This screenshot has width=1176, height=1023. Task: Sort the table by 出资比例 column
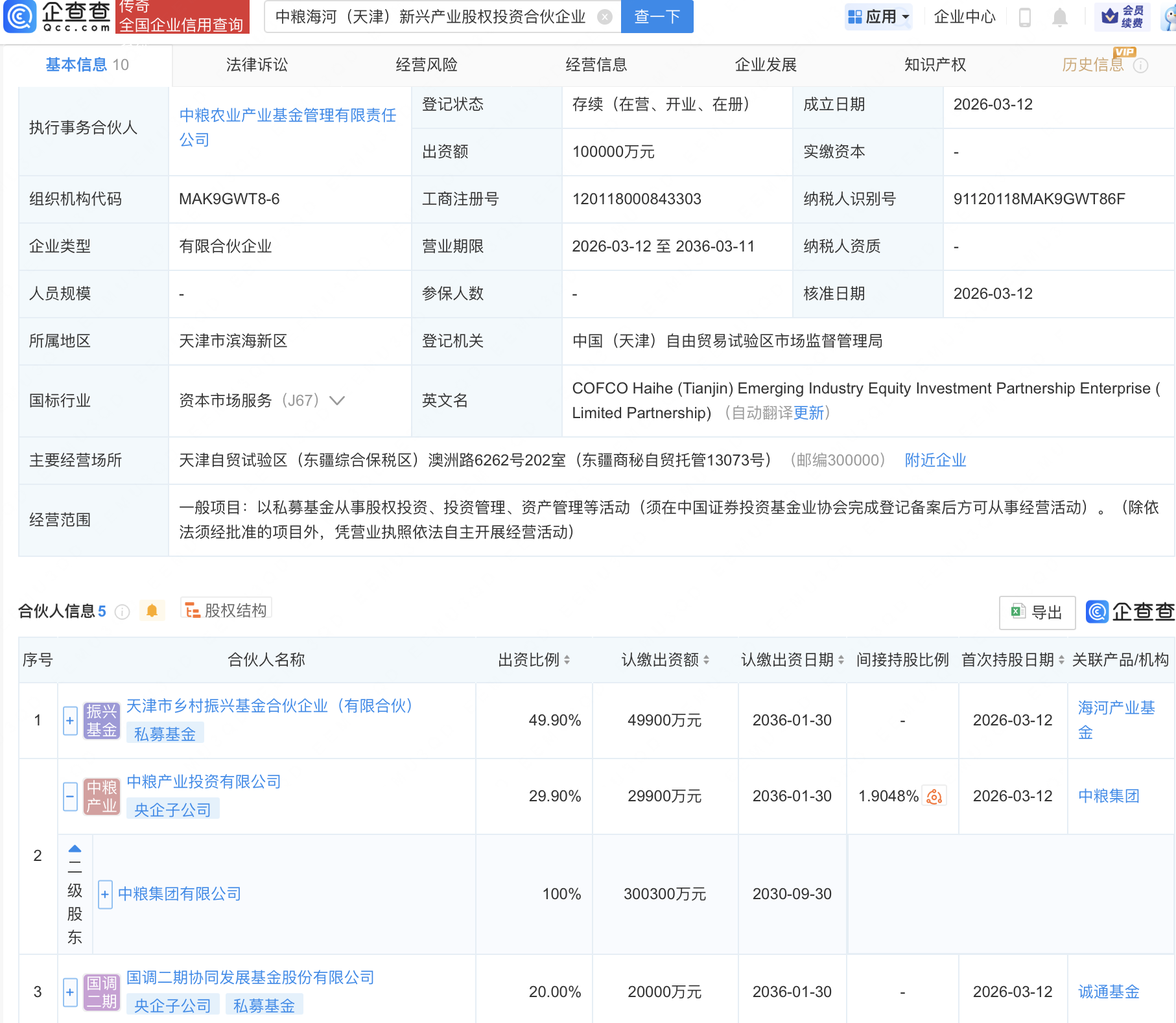tap(569, 660)
